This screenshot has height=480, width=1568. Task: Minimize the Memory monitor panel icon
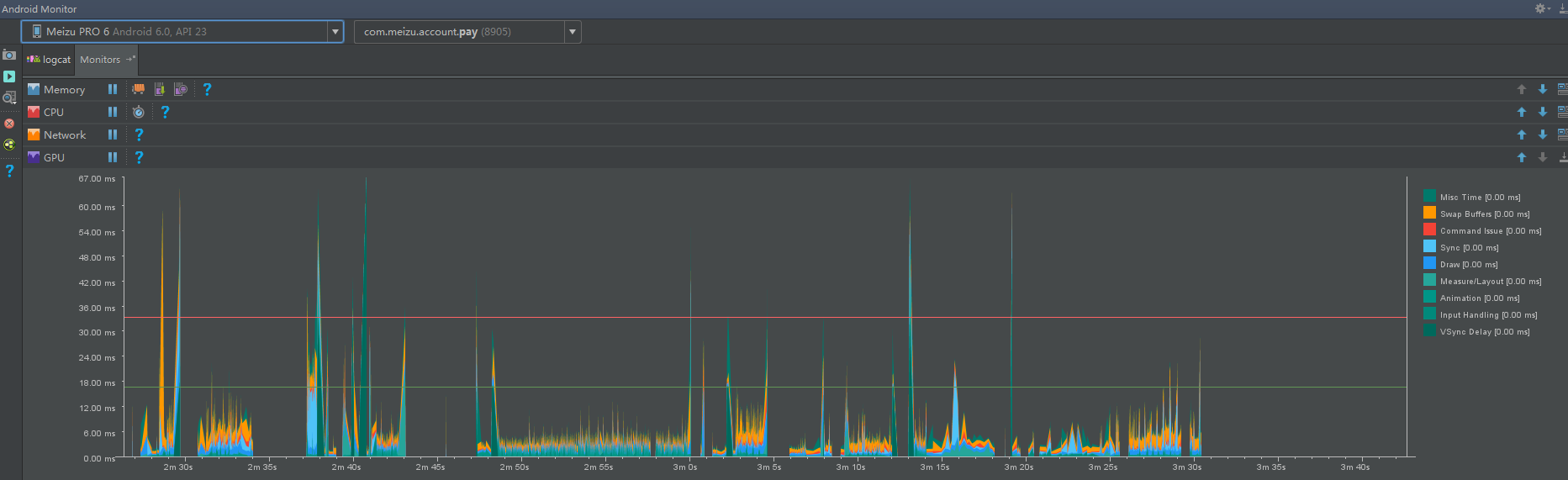pyautogui.click(x=1563, y=89)
